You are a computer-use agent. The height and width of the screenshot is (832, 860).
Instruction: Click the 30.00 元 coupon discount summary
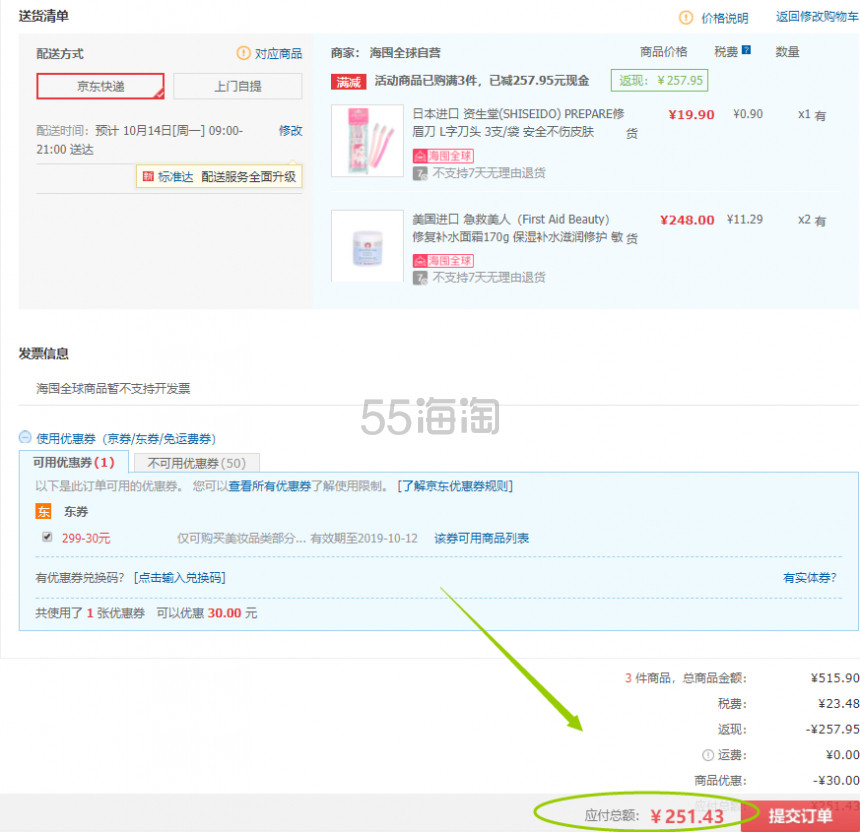232,613
